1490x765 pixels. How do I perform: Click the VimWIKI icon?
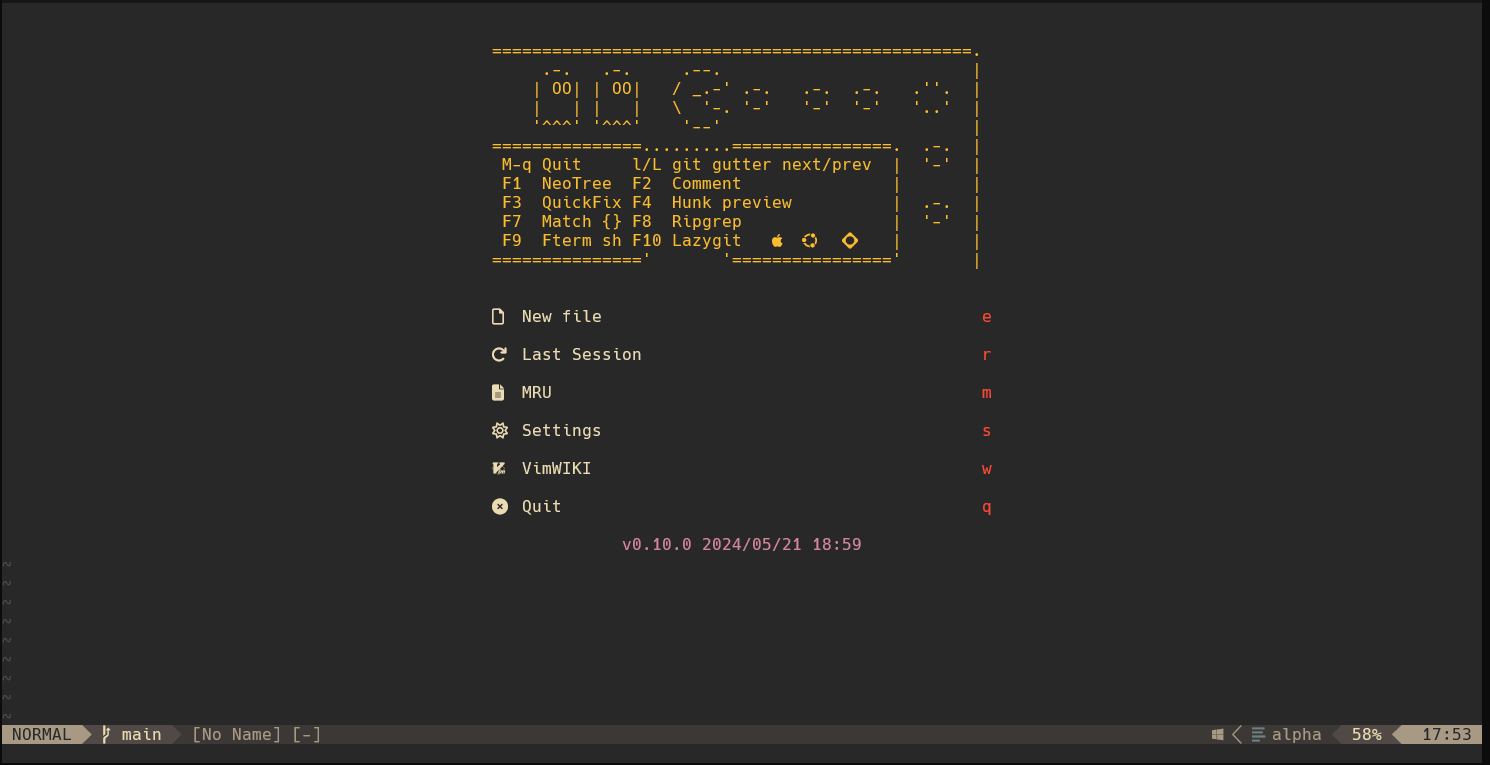pos(499,468)
